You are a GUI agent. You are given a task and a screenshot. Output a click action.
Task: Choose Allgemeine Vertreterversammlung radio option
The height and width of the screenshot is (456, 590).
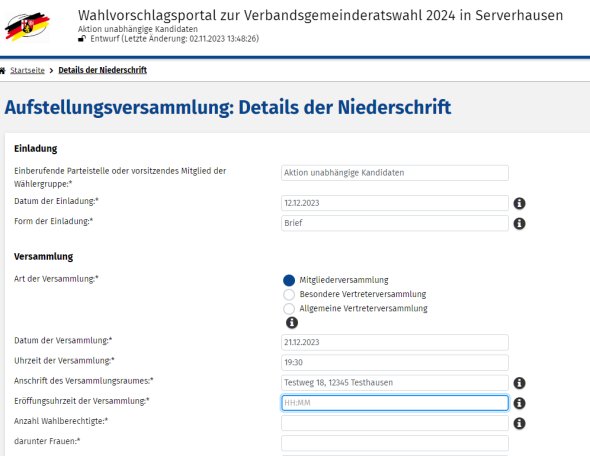tap(289, 309)
